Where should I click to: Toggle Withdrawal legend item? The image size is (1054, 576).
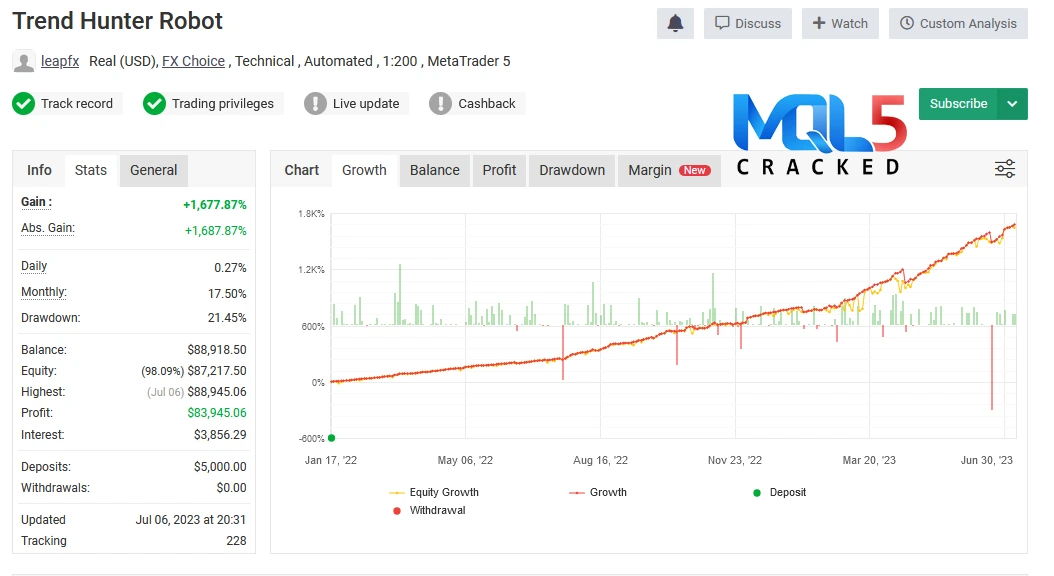(429, 510)
